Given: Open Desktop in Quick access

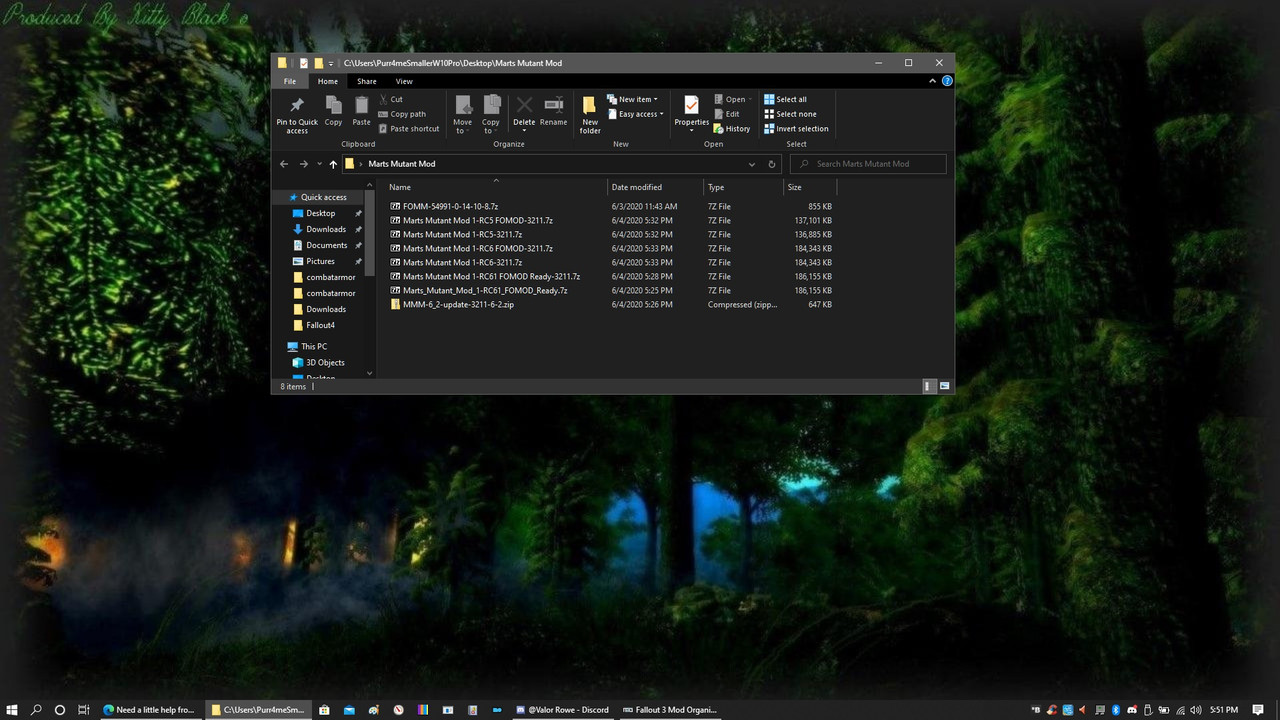Looking at the screenshot, I should coord(320,213).
